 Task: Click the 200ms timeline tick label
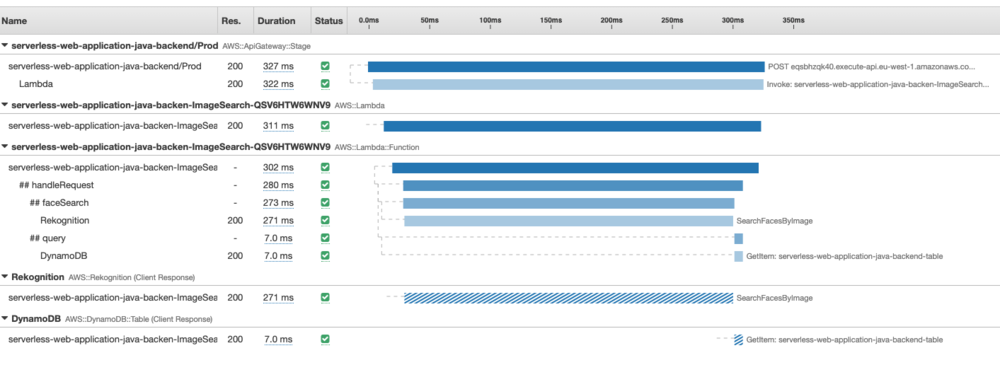coord(611,20)
